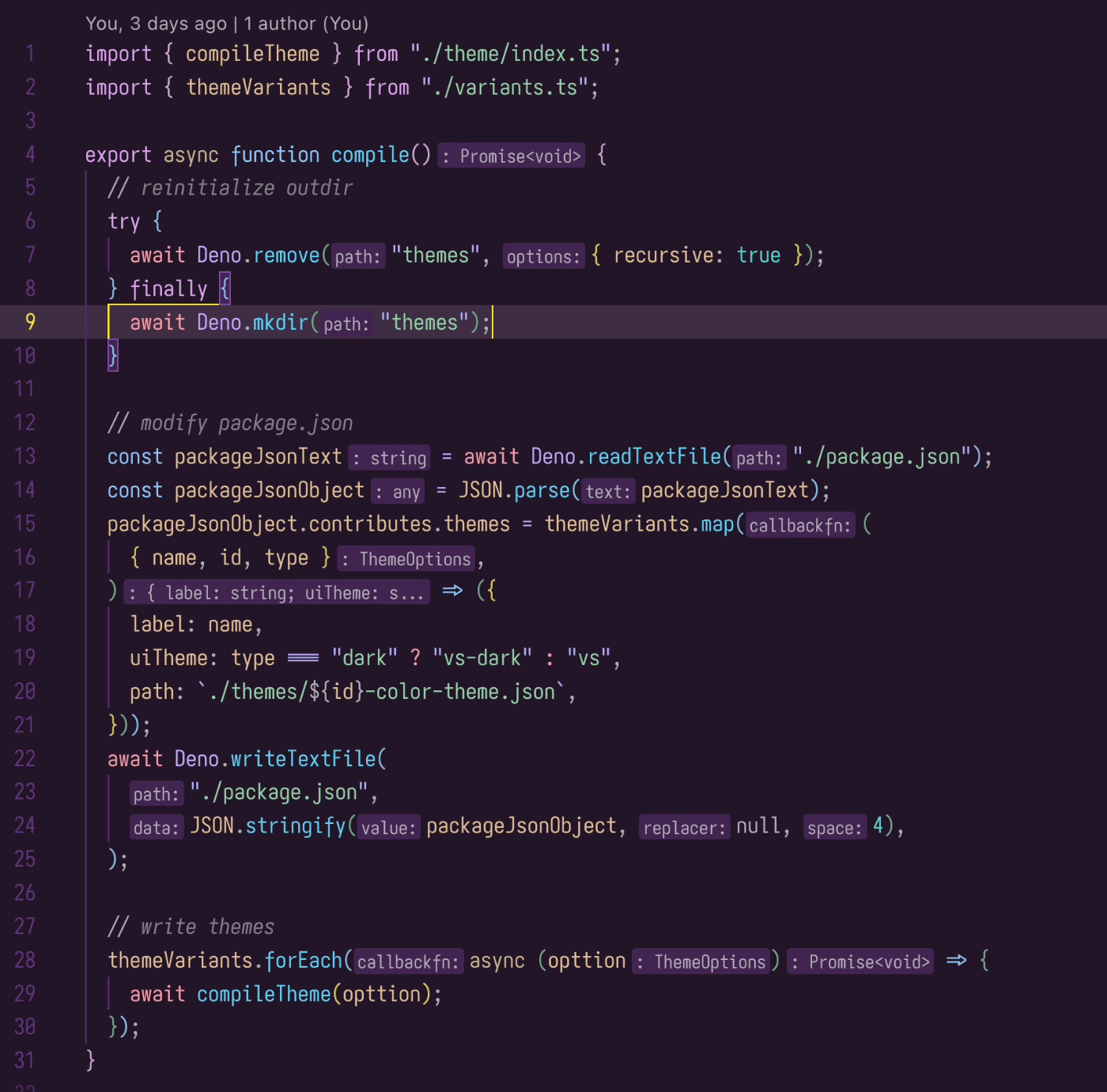Click the ": ThemeOptions" hint on line 16
The image size is (1107, 1092).
[x=406, y=559]
